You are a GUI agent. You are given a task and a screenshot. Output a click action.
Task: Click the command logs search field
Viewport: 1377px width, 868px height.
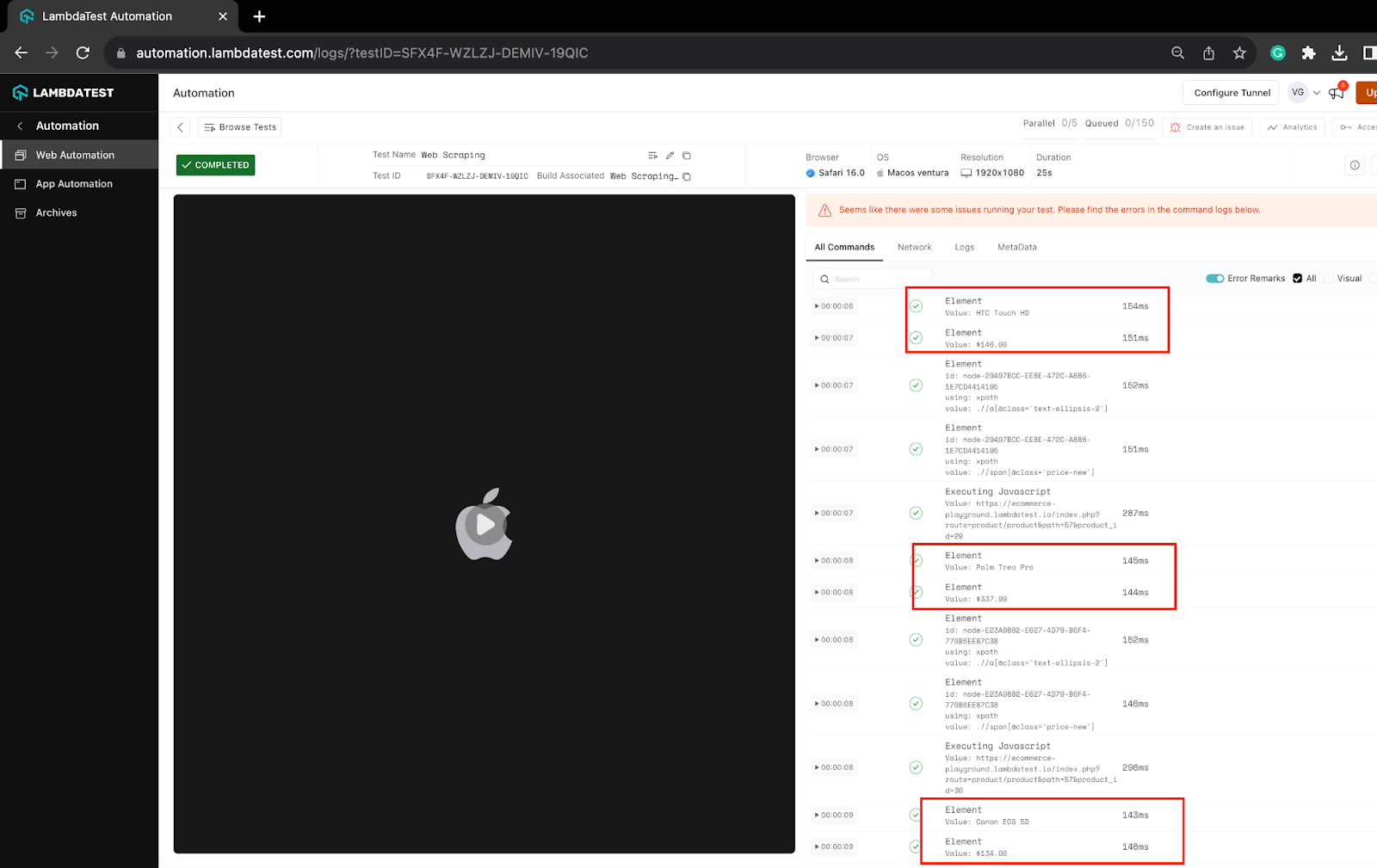872,278
